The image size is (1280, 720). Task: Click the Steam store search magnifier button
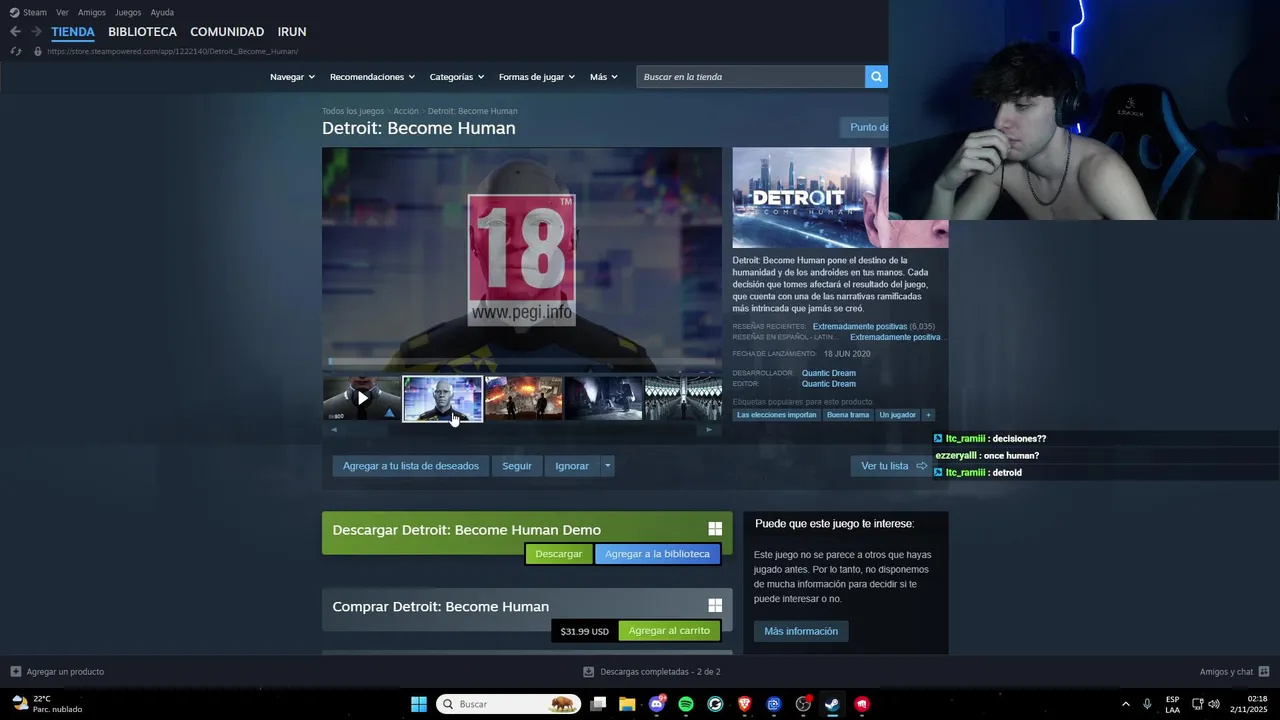(x=876, y=77)
